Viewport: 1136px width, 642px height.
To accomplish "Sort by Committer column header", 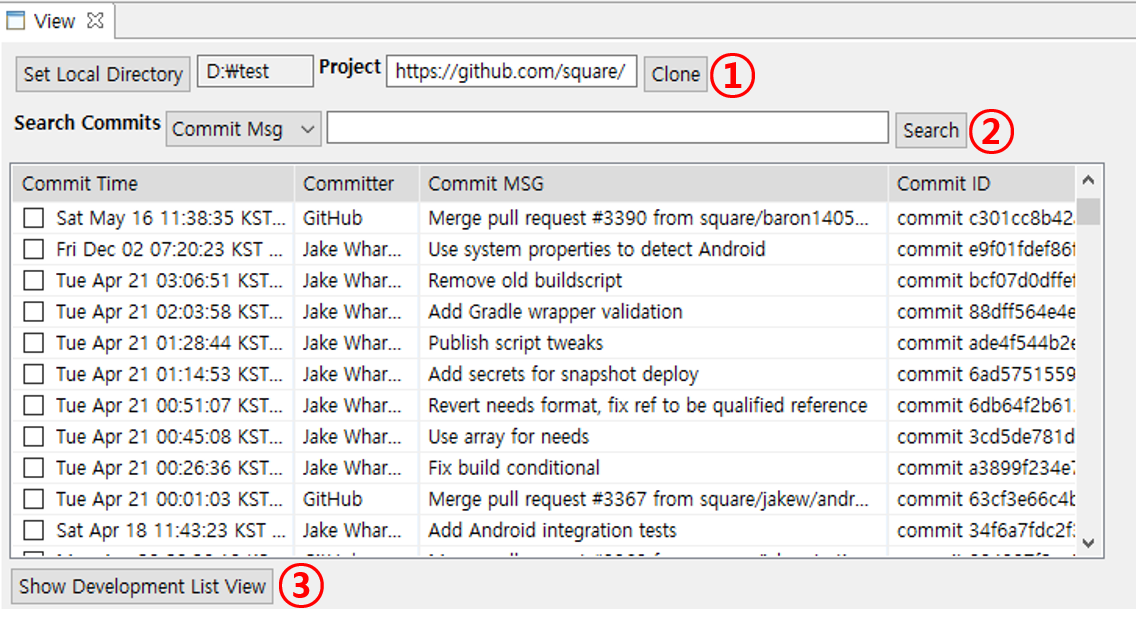I will click(356, 183).
